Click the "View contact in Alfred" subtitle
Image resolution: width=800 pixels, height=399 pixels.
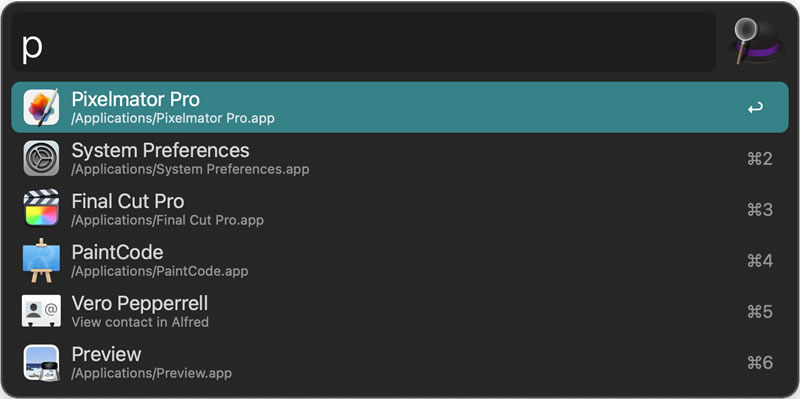[x=140, y=322]
